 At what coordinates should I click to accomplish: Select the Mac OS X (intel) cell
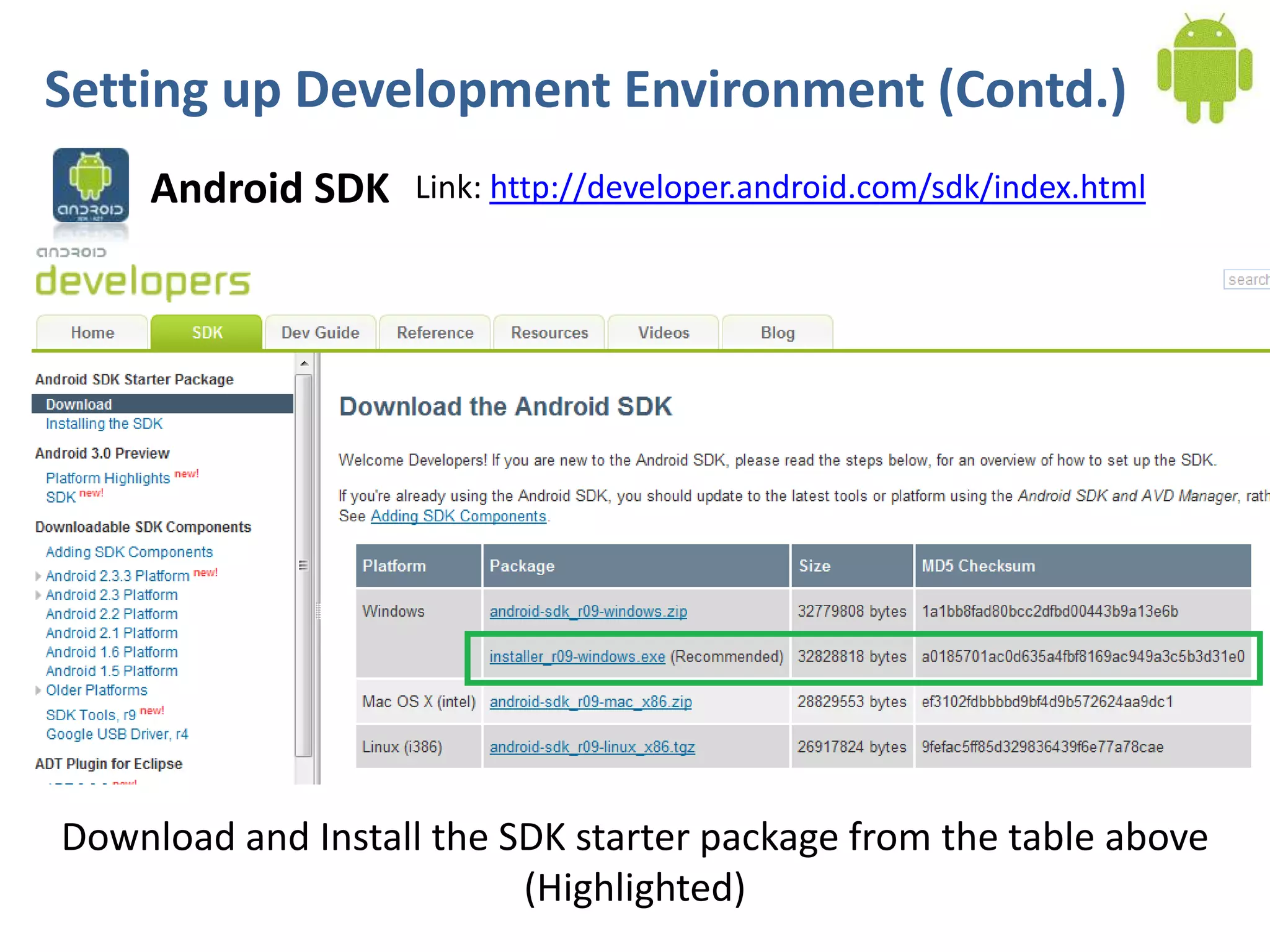point(419,702)
